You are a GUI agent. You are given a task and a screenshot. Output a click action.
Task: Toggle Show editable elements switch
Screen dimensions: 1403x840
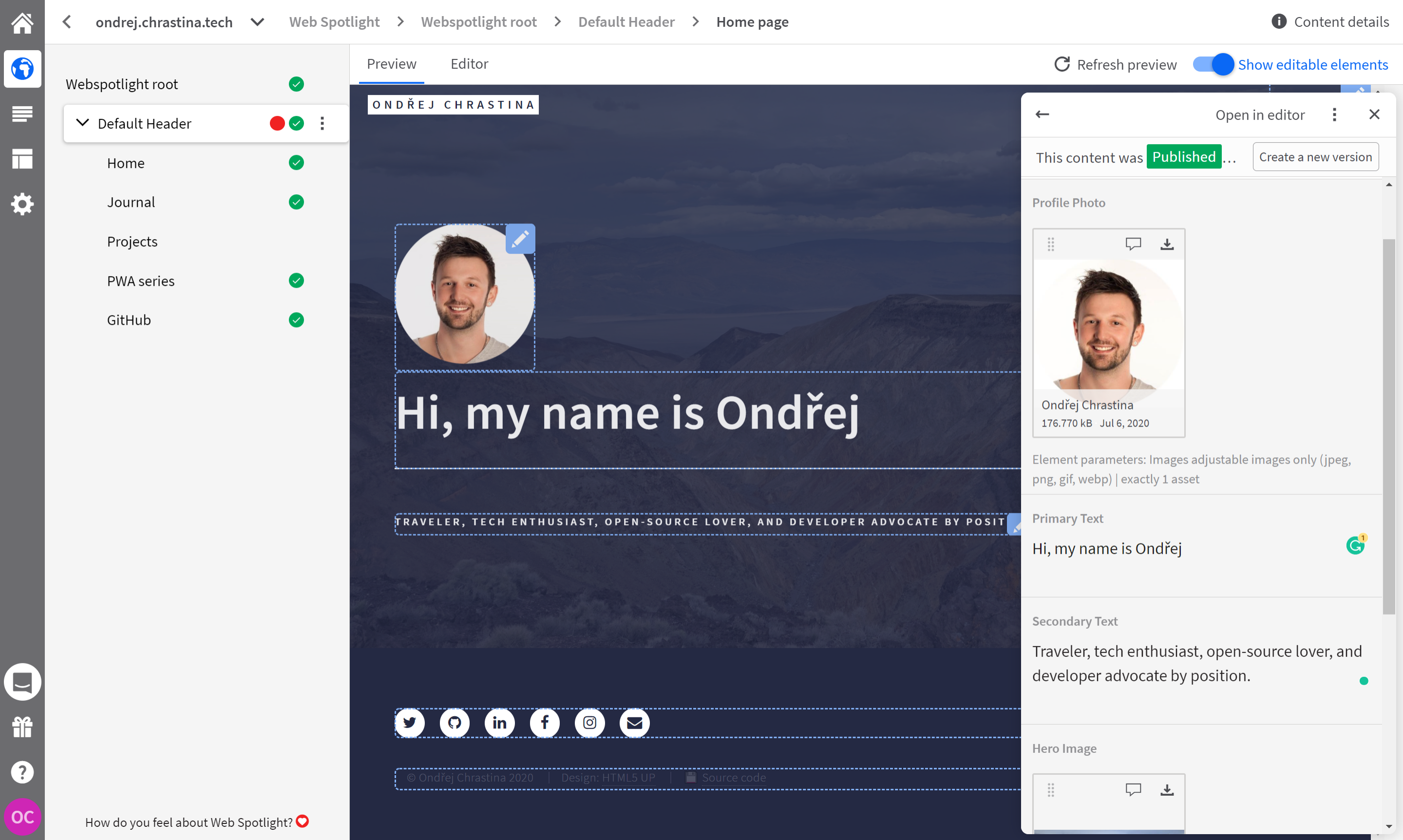(1213, 65)
